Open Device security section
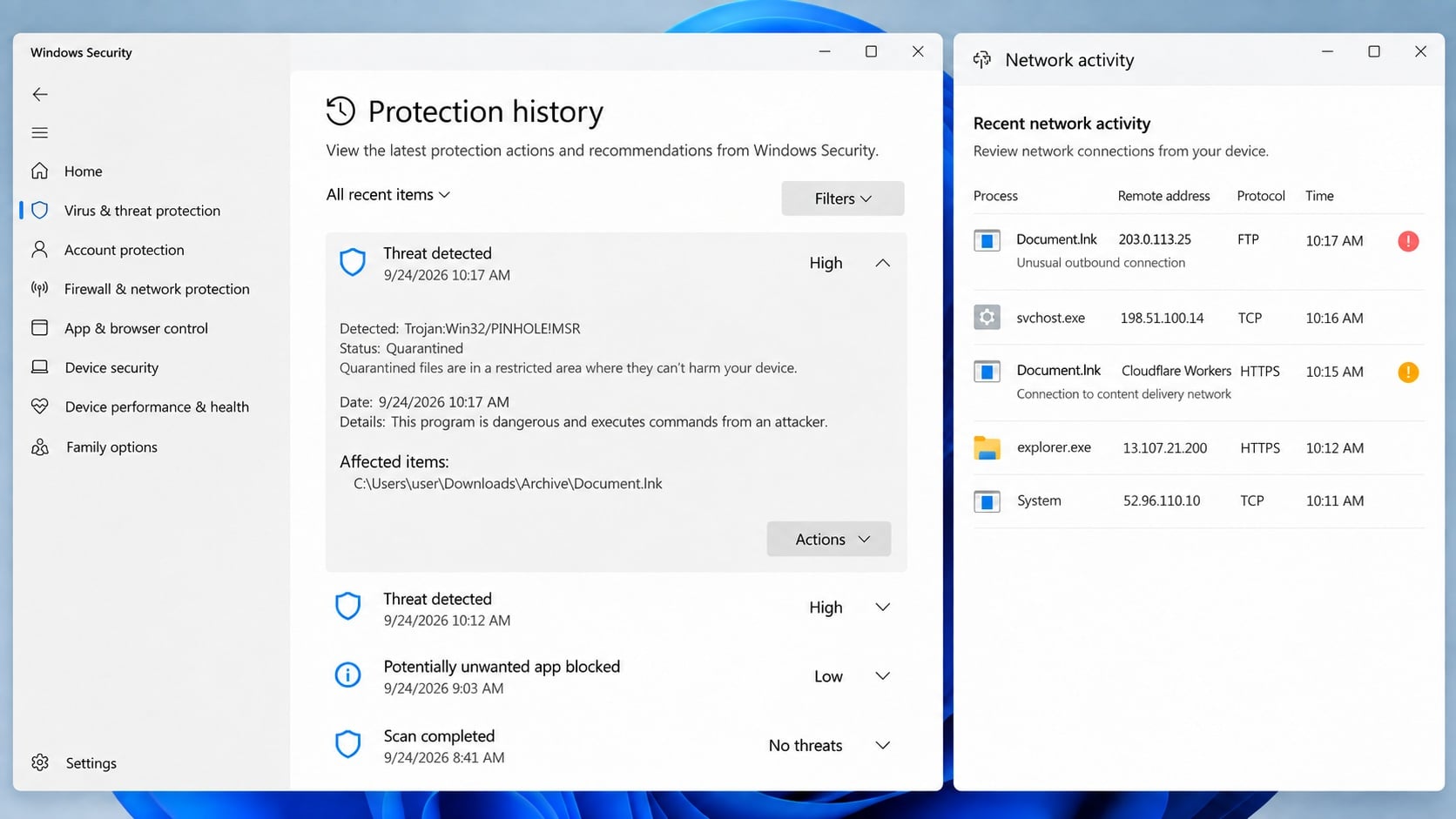 point(111,367)
